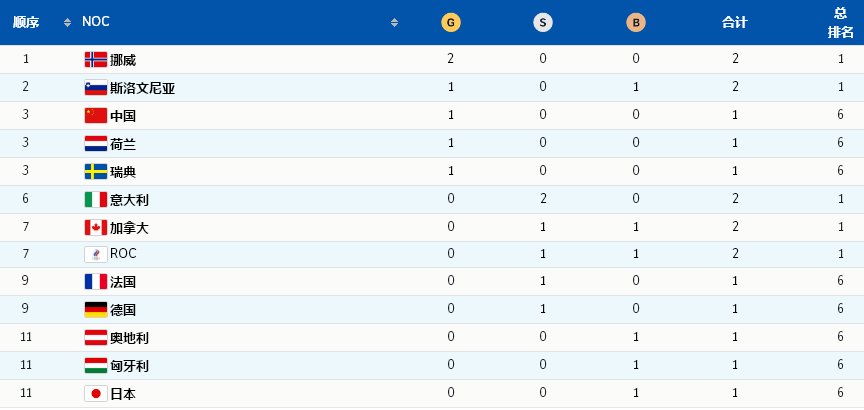Click the China flag icon
Image resolution: width=864 pixels, height=410 pixels.
click(96, 115)
